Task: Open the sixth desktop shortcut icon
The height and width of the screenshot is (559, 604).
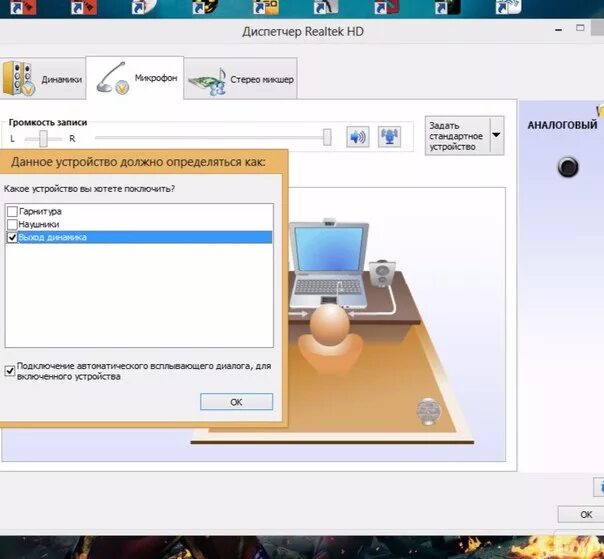Action: pyautogui.click(x=326, y=7)
